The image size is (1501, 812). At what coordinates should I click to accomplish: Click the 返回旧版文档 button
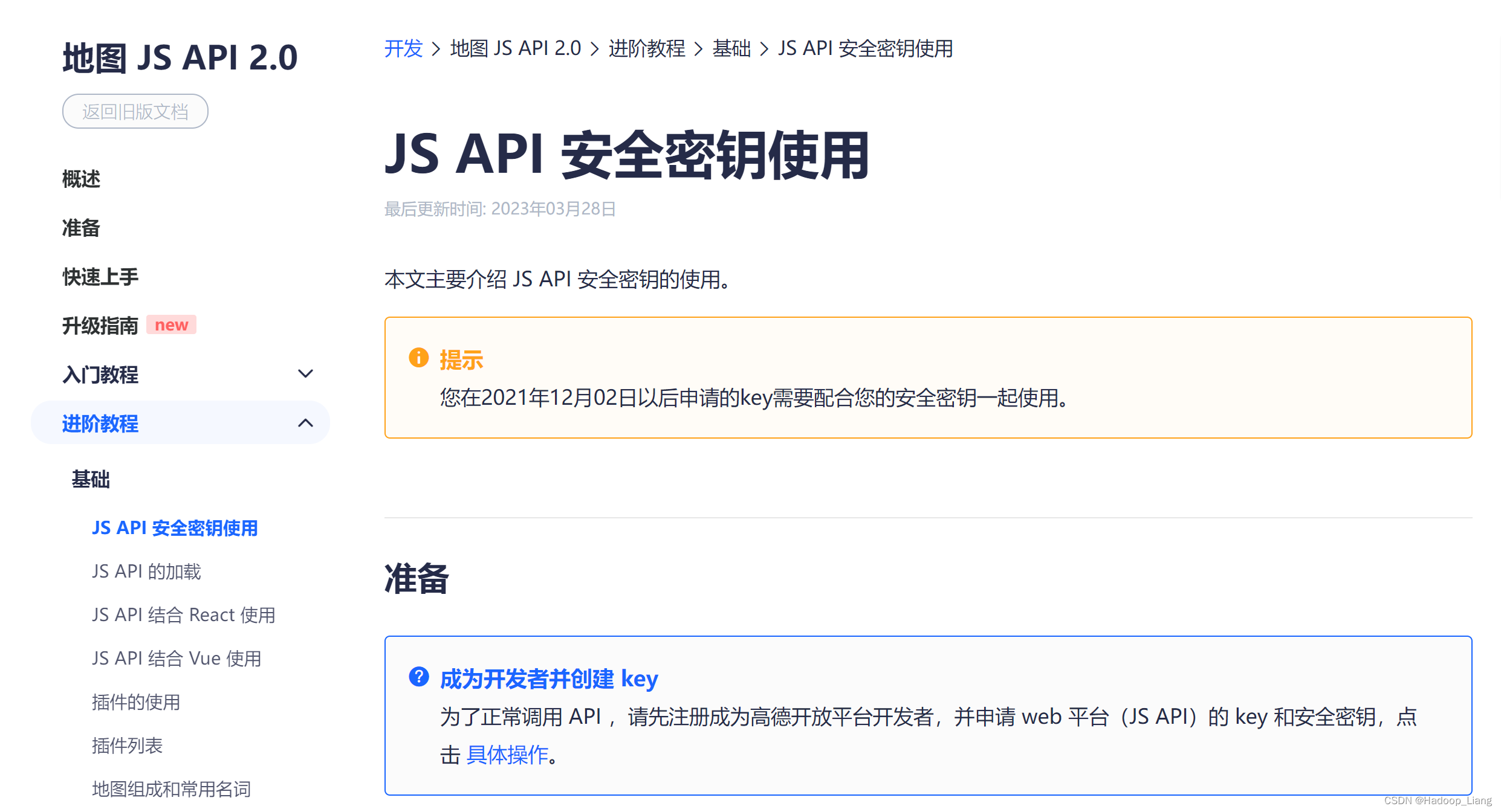tap(135, 111)
